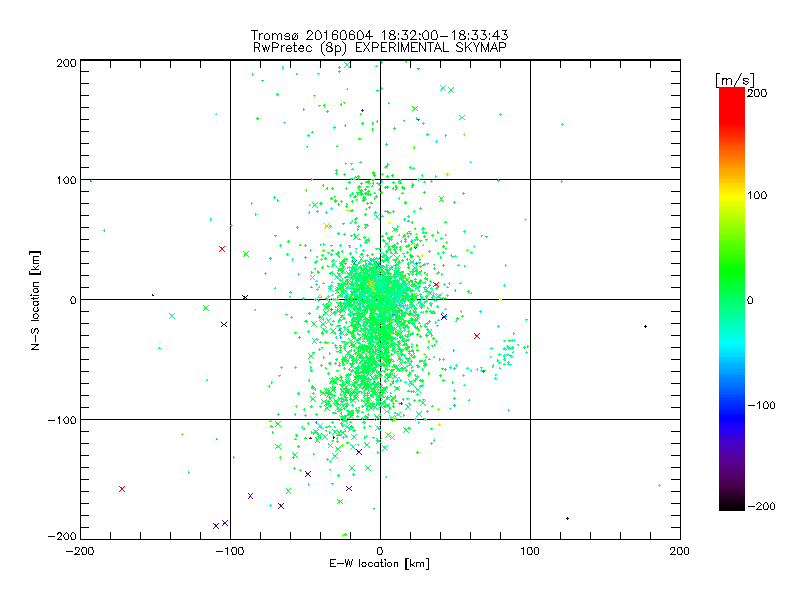Click the plot title with the Tromsø date and time

(x=380, y=35)
